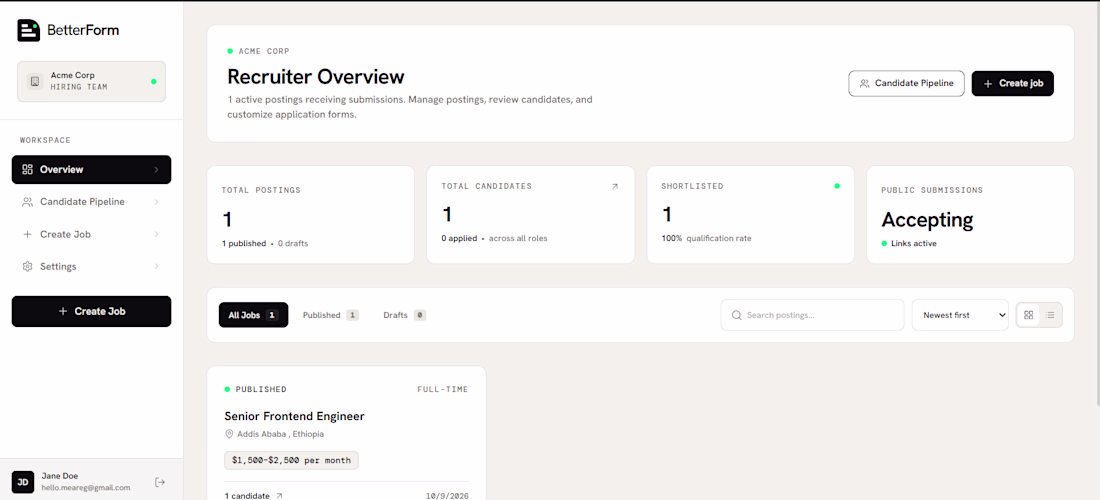1100x500 pixels.
Task: Click the plus icon in the header Create job button
Action: point(988,83)
